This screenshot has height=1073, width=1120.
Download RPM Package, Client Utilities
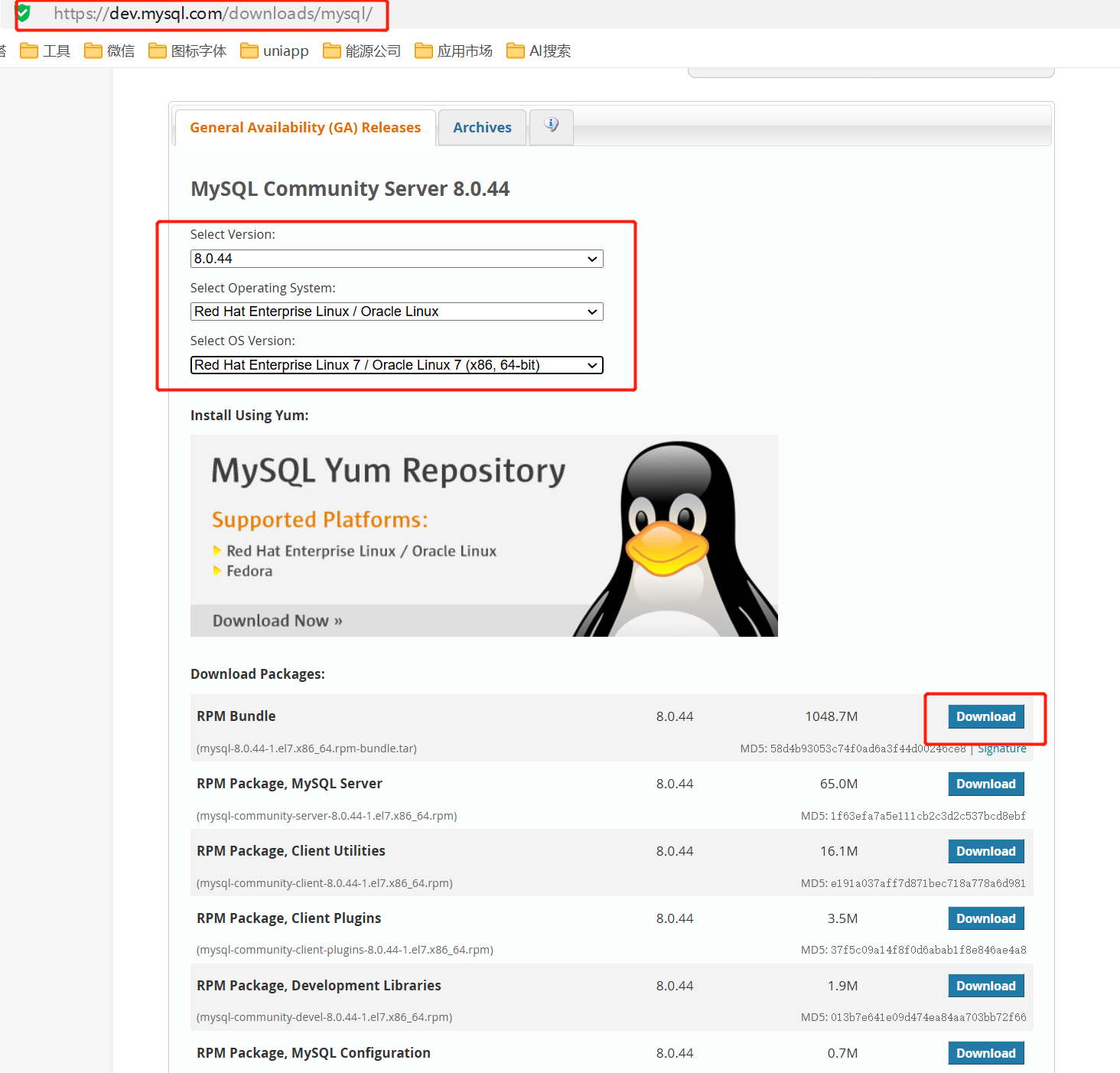click(986, 851)
